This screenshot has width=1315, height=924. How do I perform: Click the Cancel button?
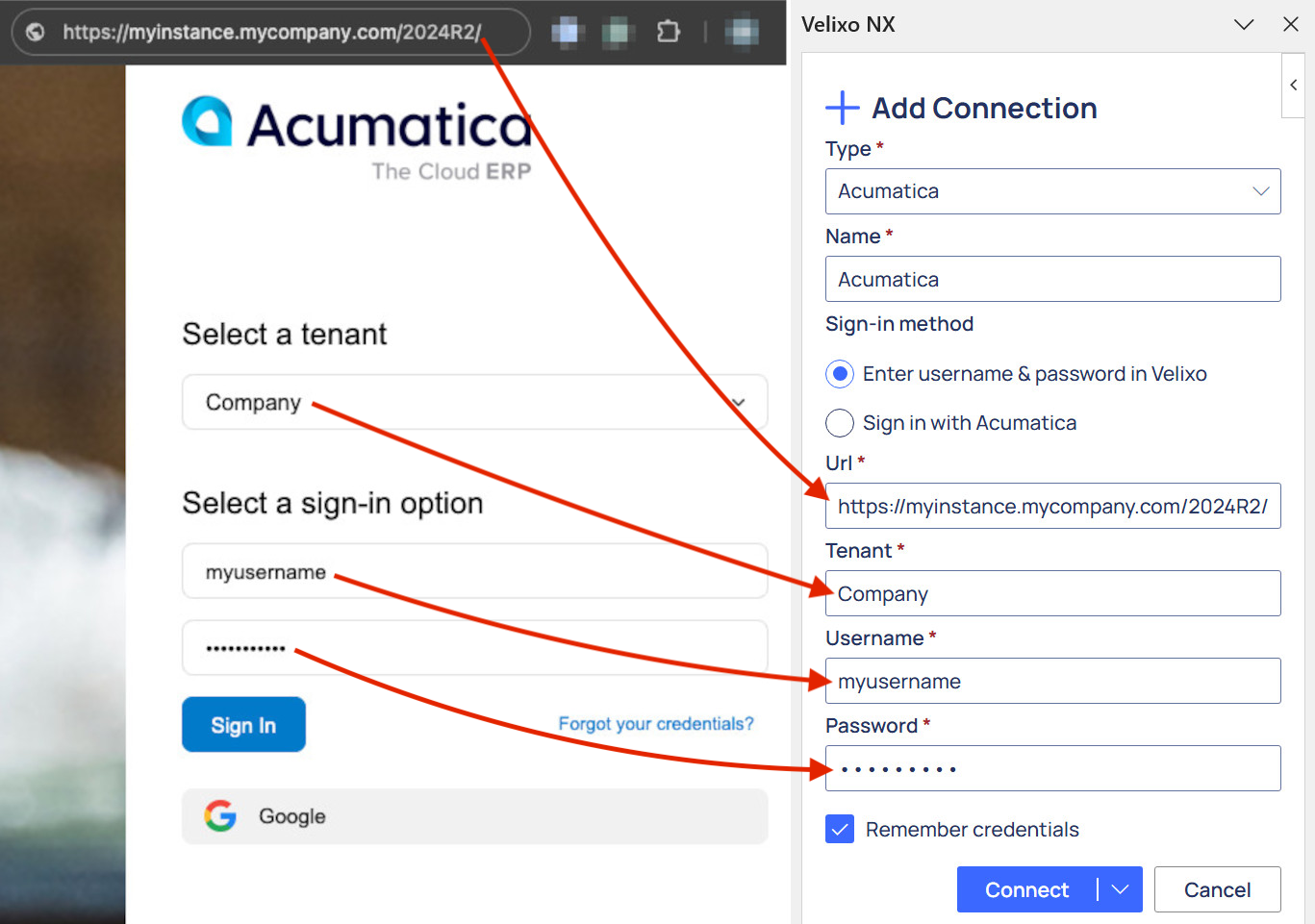point(1217,889)
